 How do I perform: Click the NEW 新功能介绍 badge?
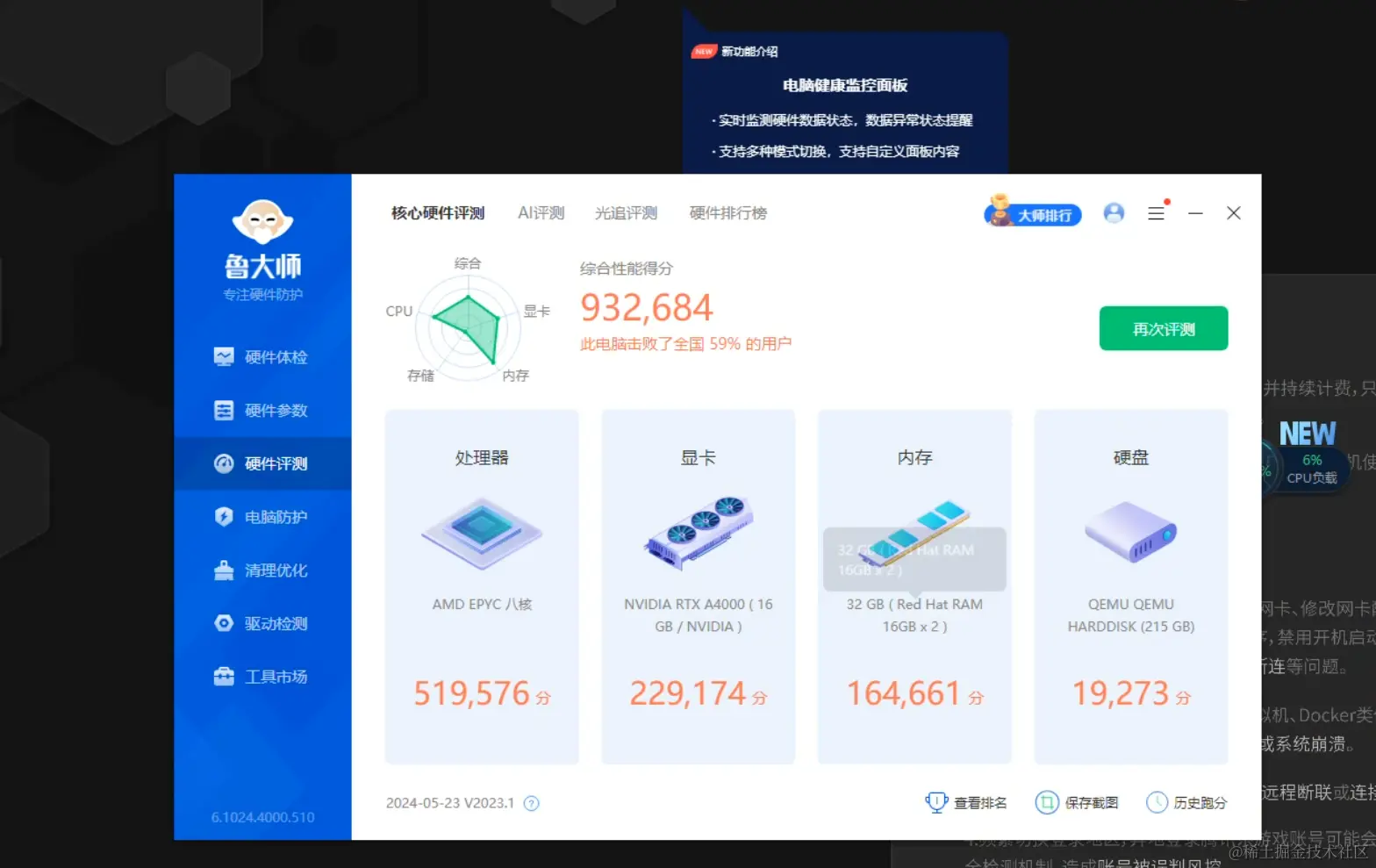(735, 52)
